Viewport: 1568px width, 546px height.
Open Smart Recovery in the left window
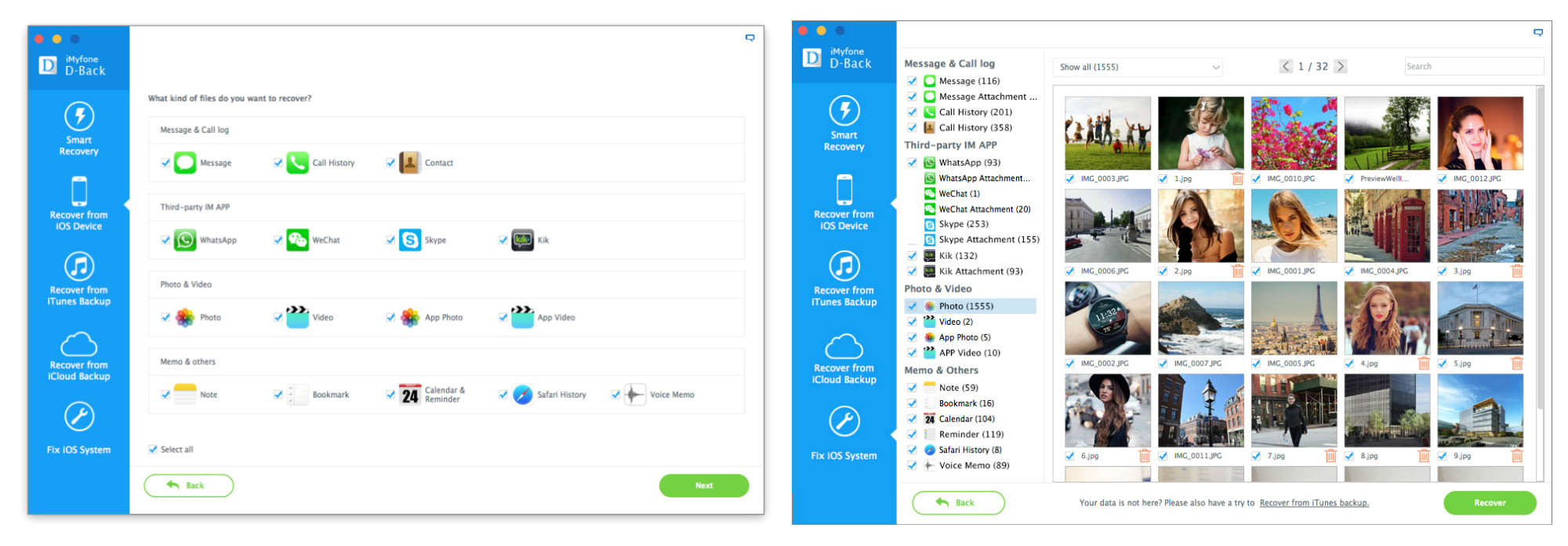(78, 129)
